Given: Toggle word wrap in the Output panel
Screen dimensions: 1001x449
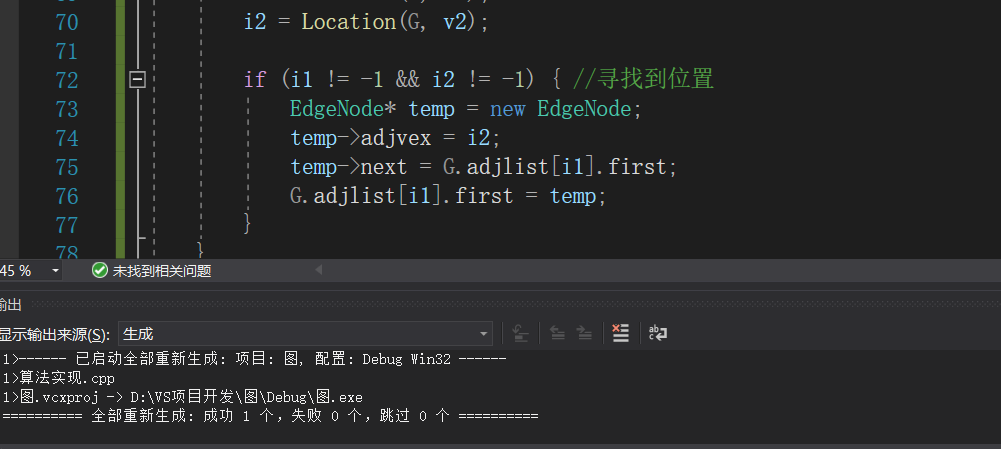Looking at the screenshot, I should tap(658, 333).
